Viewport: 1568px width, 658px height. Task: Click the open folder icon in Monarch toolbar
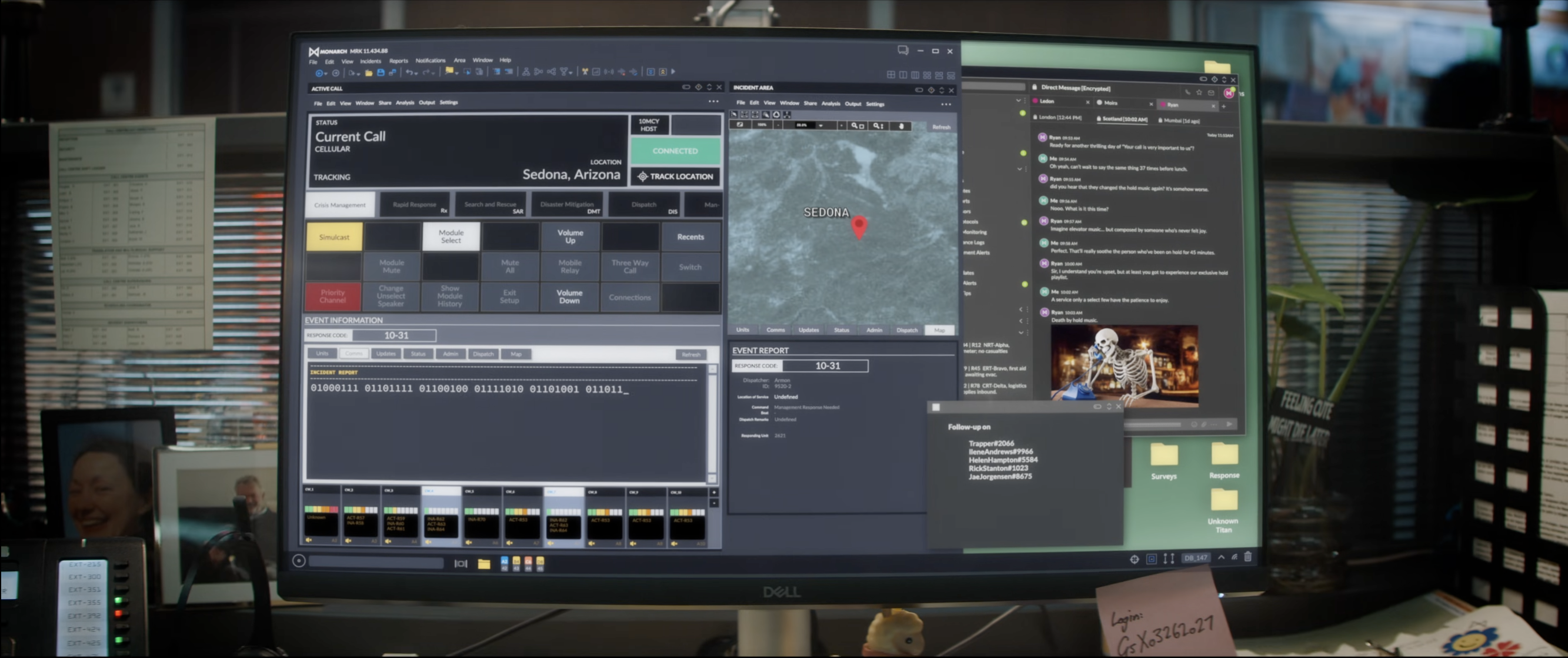tap(369, 72)
